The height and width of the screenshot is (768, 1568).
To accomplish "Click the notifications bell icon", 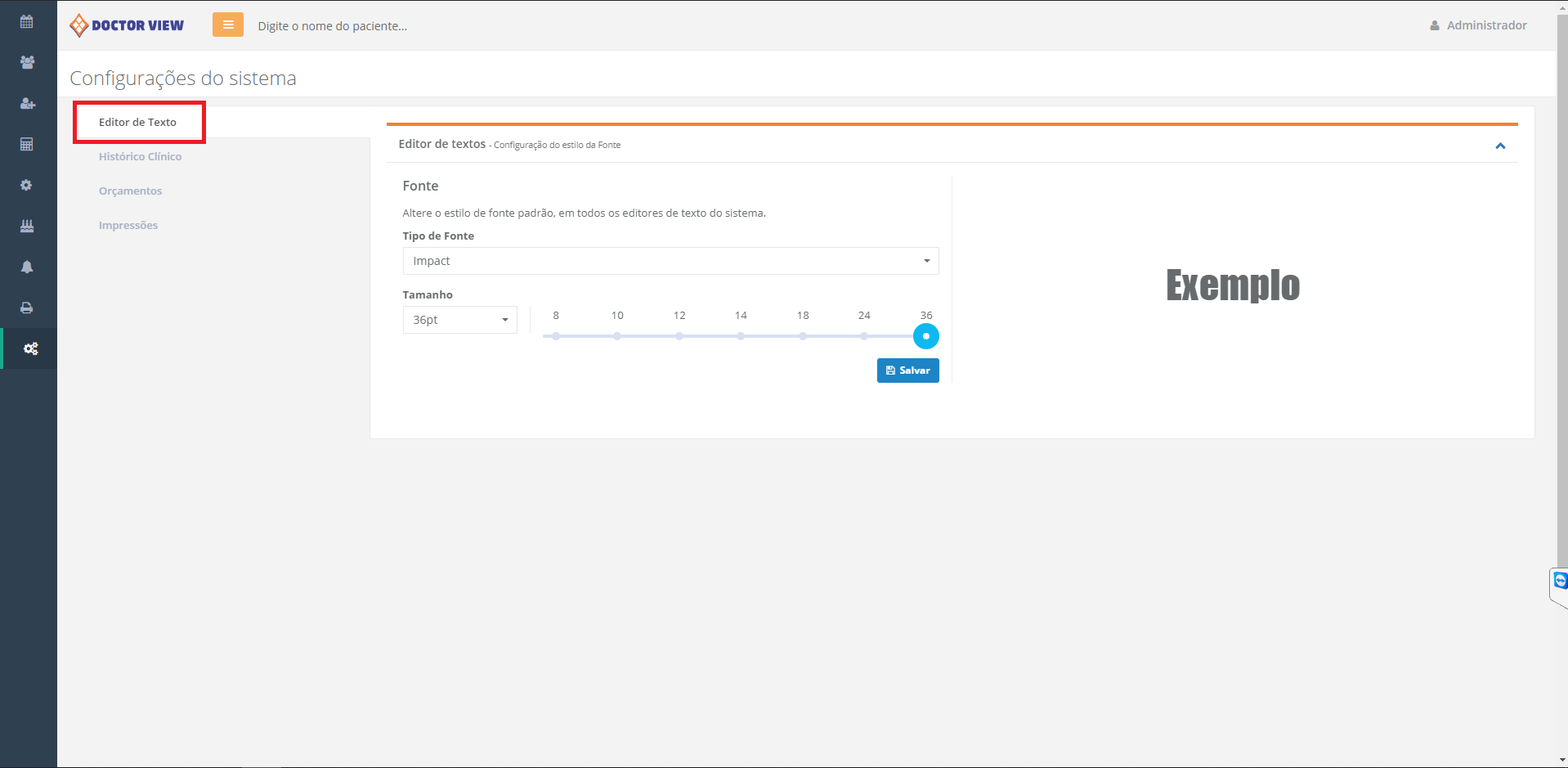I will tap(27, 267).
